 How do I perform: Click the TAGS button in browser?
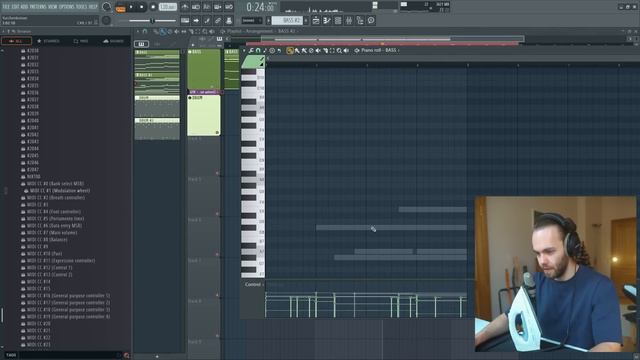coord(11,355)
